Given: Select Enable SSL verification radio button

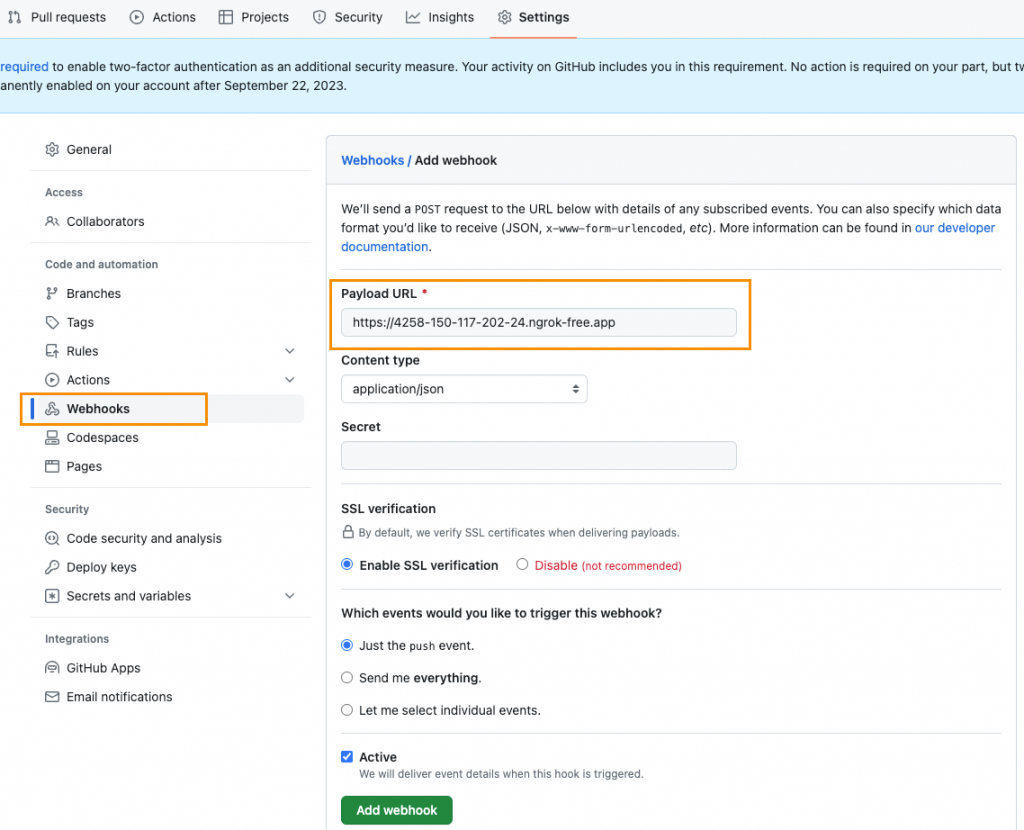Looking at the screenshot, I should coord(347,565).
